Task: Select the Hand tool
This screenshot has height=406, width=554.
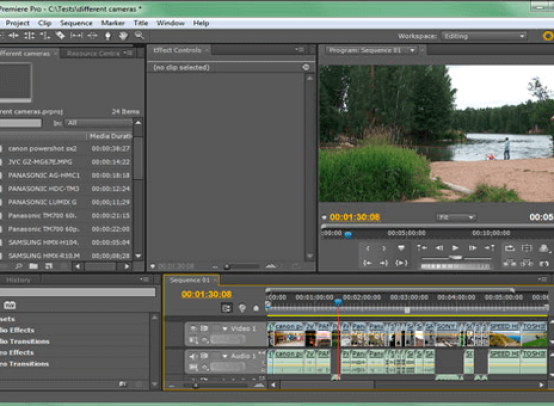Action: (x=123, y=35)
